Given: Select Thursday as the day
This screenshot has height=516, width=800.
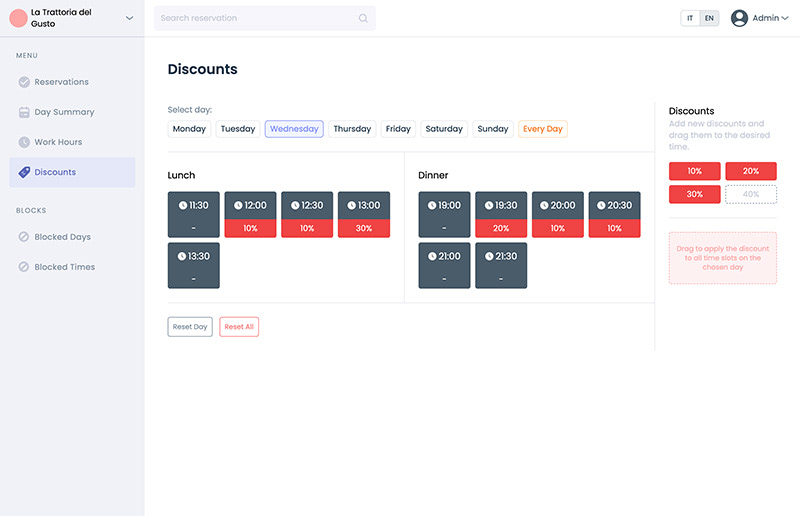Looking at the screenshot, I should point(352,129).
